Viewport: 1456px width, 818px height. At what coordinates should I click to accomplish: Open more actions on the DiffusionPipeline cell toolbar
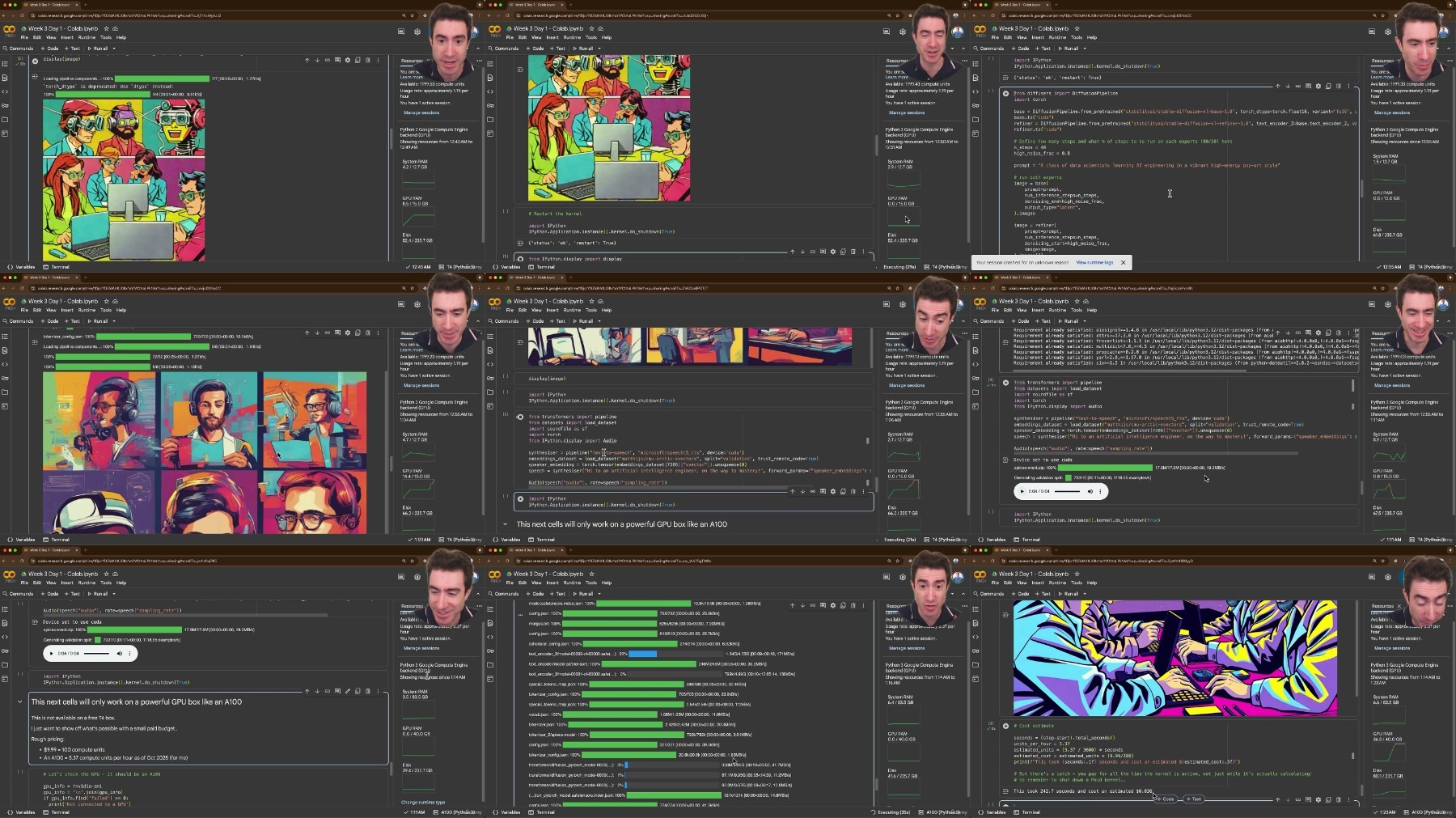coord(1348,86)
